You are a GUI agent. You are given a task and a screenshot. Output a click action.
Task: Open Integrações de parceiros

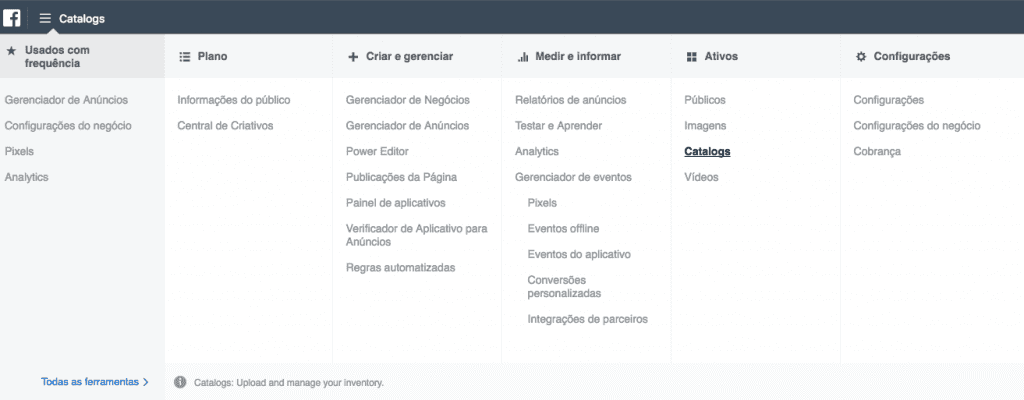click(588, 319)
